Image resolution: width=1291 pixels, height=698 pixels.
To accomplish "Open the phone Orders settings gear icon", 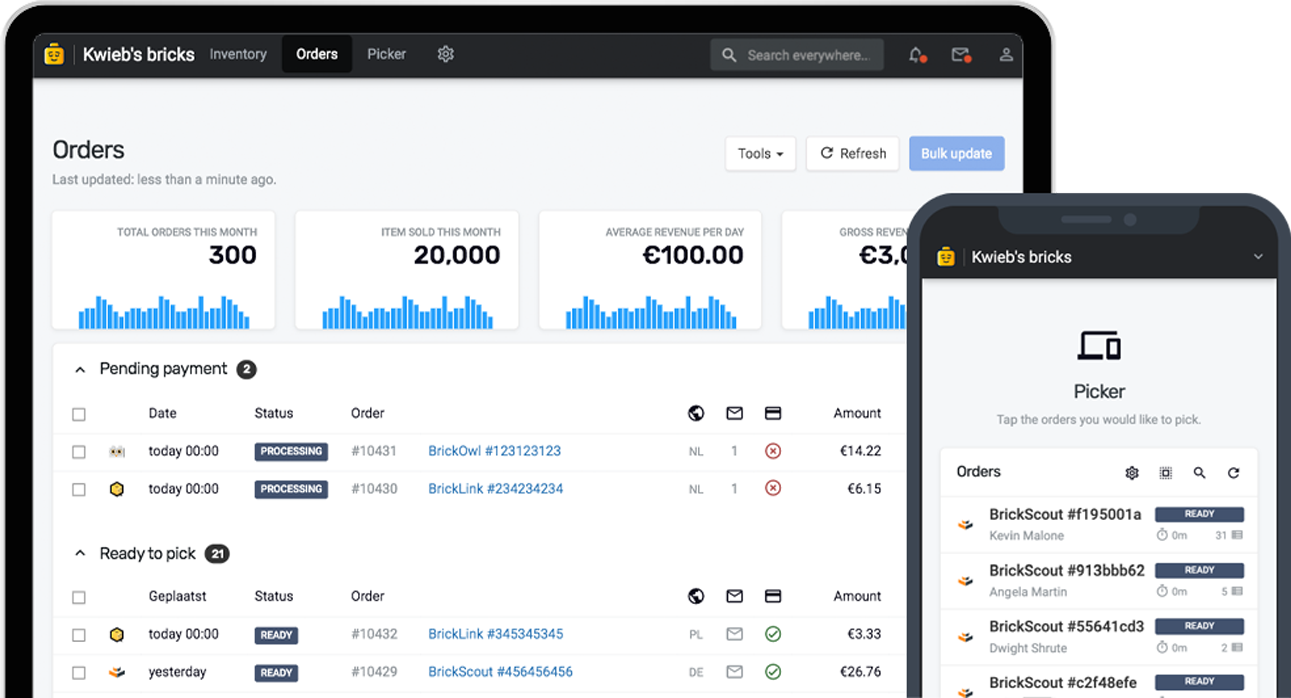I will coord(1132,473).
